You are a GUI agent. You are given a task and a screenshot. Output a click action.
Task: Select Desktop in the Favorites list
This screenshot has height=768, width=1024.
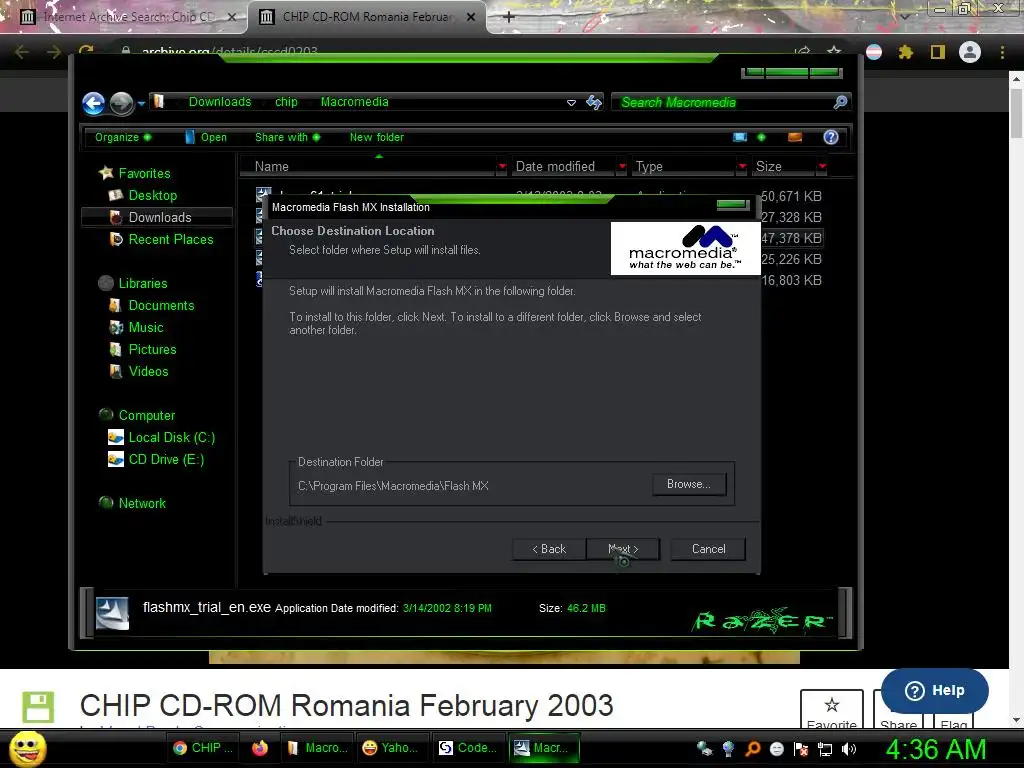click(153, 195)
